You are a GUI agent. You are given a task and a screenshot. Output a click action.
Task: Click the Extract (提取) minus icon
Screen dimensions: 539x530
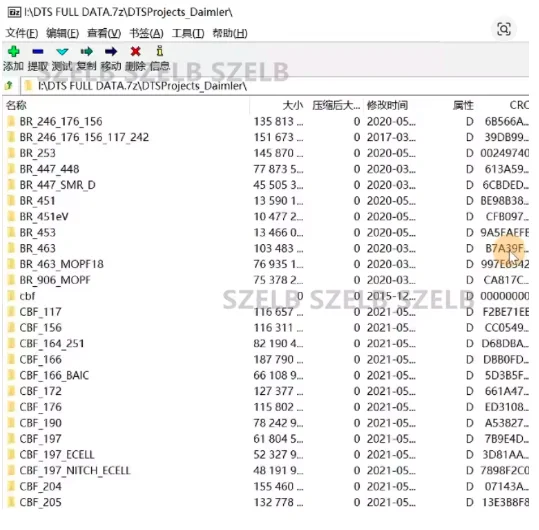point(37,52)
